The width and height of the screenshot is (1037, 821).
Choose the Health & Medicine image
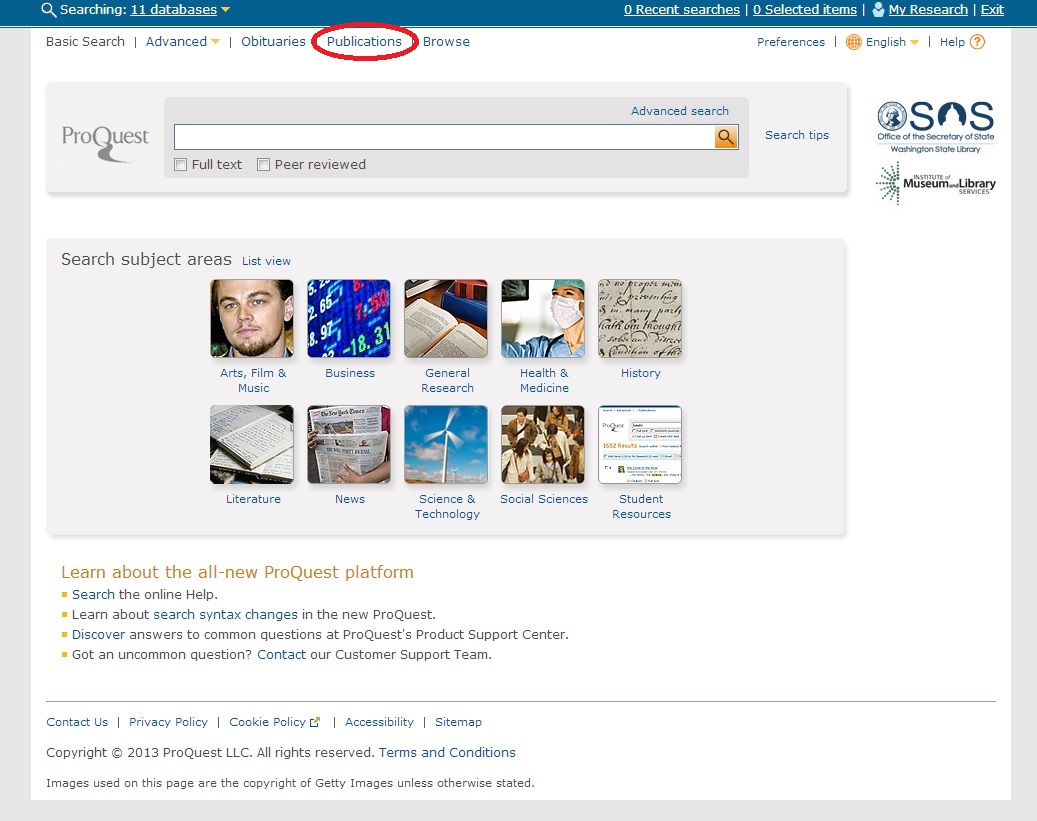click(x=543, y=318)
